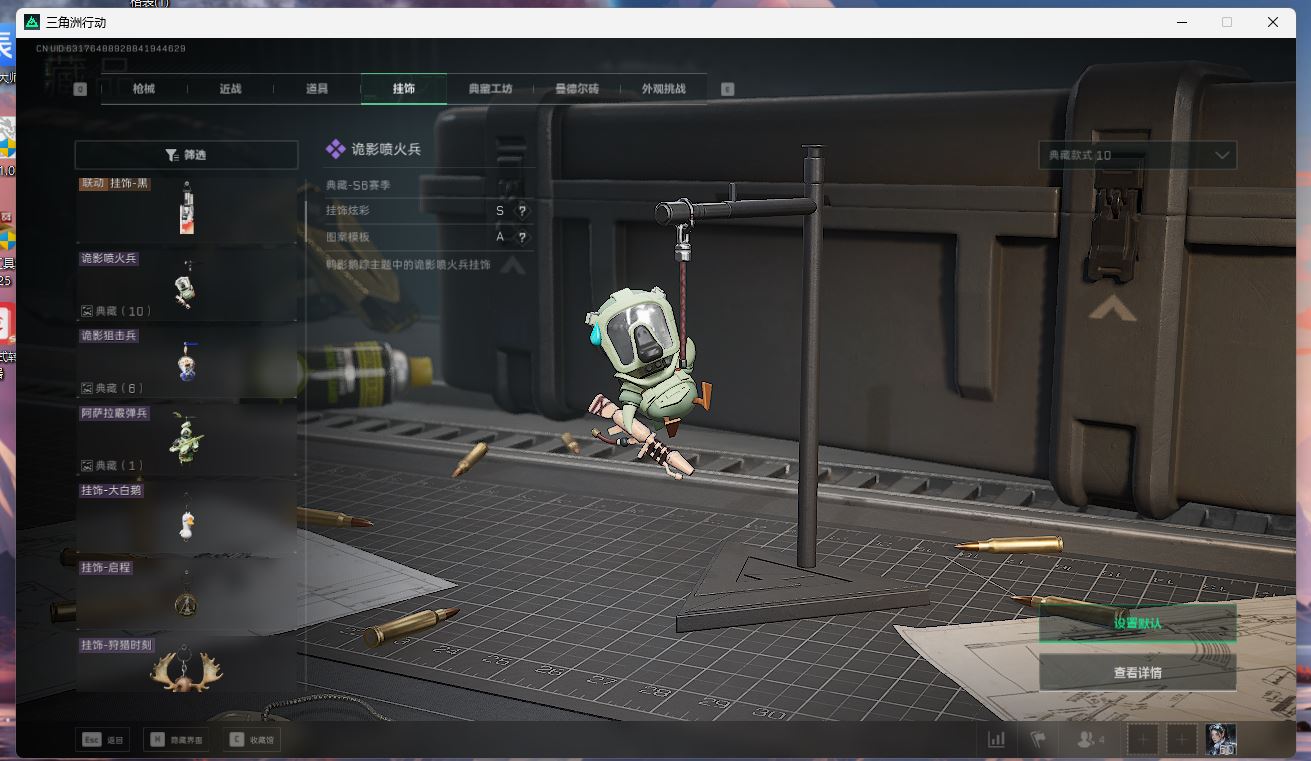Click the flag icon in bottom bar

(1038, 740)
